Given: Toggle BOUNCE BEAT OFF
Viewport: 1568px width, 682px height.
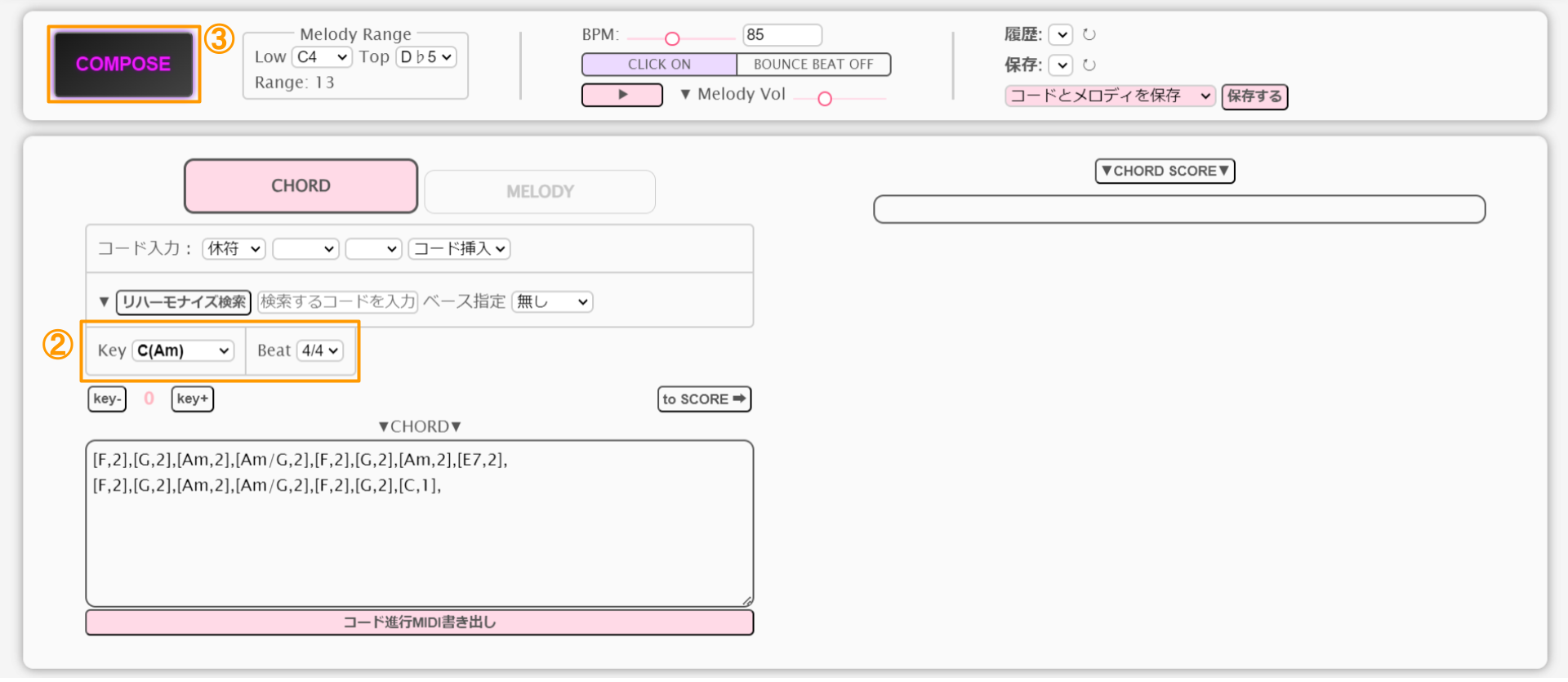Looking at the screenshot, I should pos(813,65).
